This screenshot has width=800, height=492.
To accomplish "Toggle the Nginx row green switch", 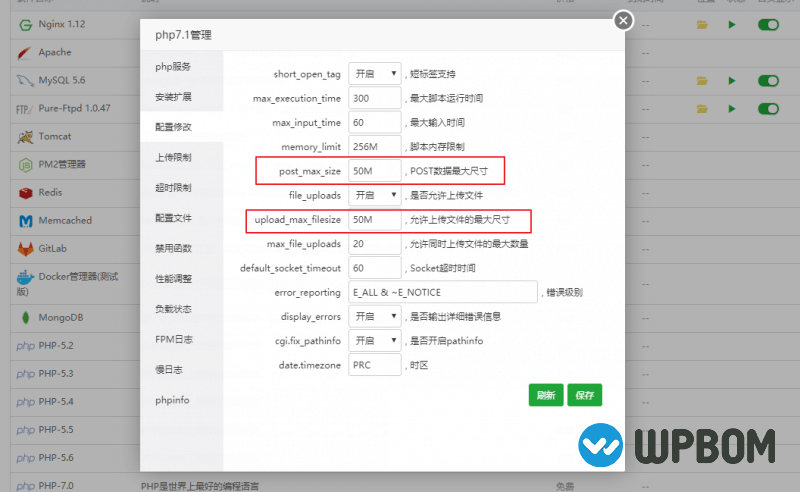I will point(768,24).
